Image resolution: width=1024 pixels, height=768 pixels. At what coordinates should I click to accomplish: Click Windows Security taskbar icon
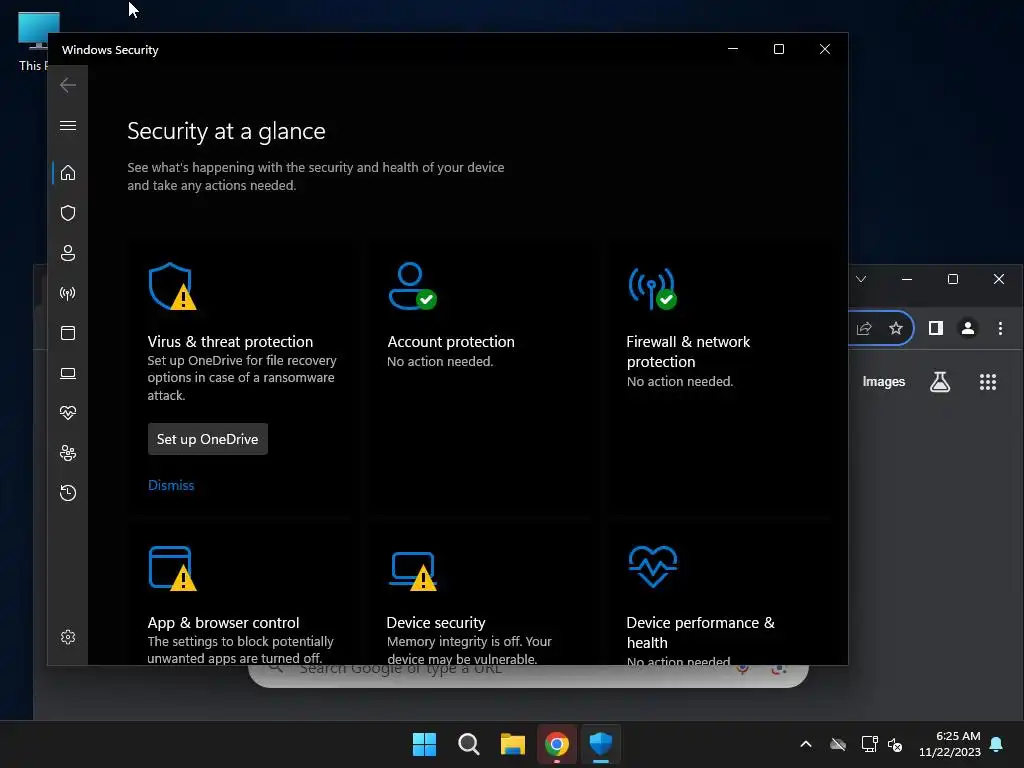tap(601, 744)
